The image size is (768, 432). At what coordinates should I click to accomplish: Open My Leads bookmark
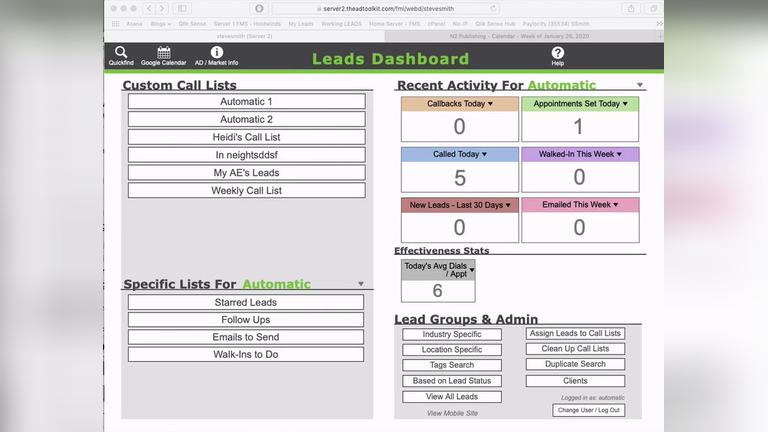tap(301, 24)
